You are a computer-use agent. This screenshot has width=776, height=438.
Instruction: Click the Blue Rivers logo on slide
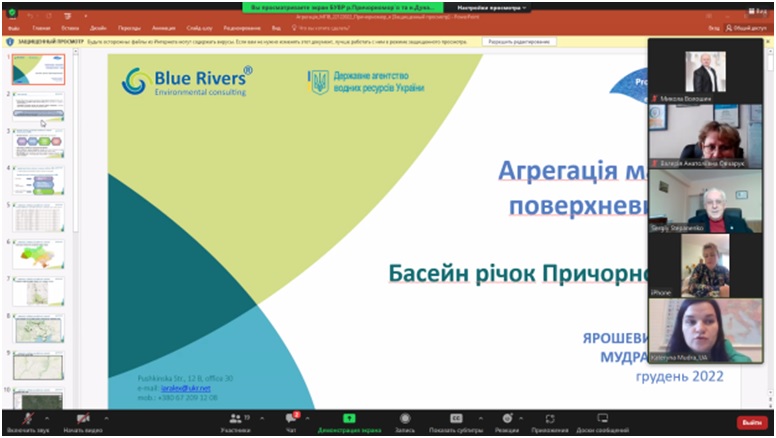[187, 81]
